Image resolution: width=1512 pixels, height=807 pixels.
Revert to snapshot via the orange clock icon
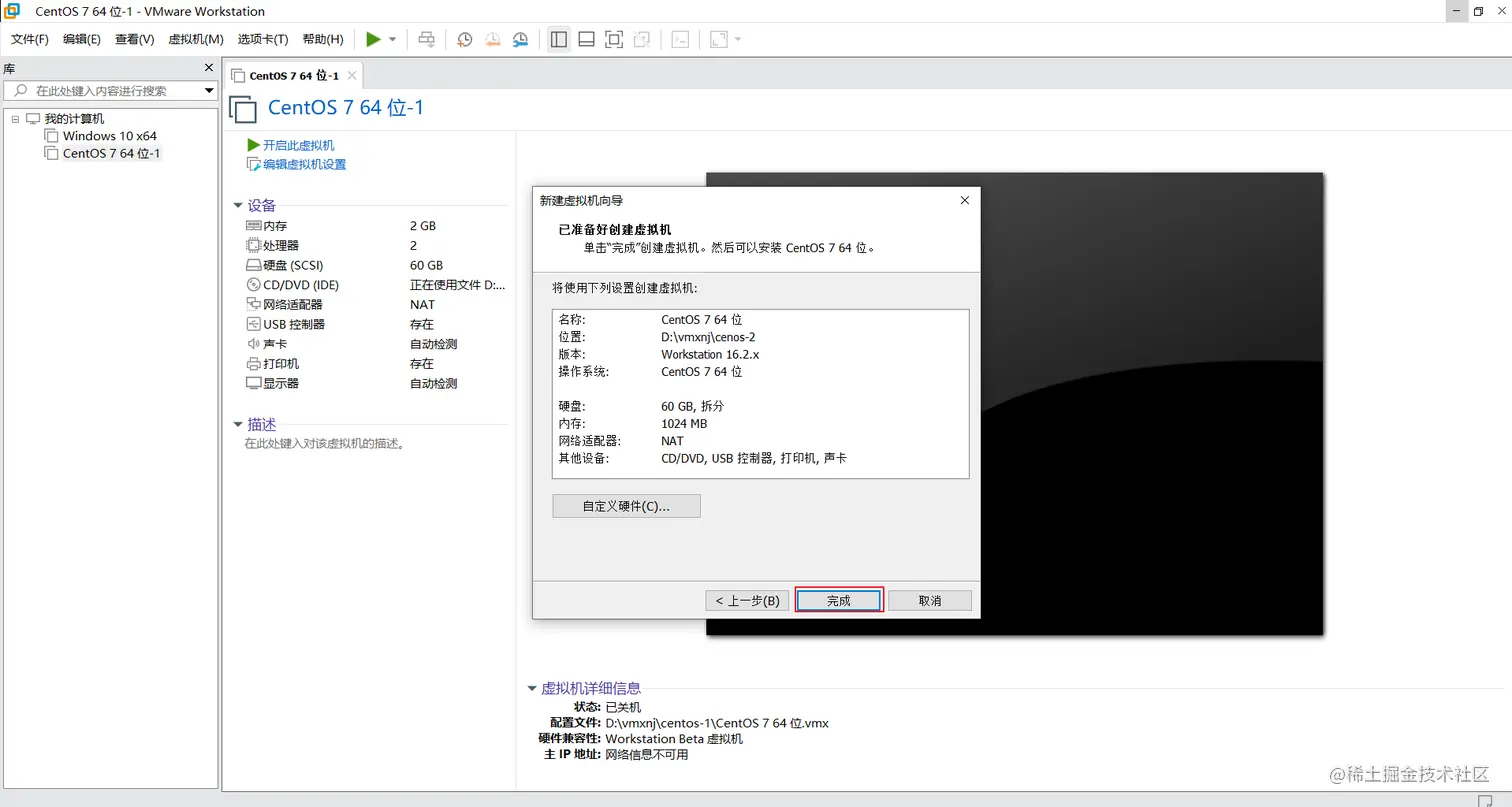coord(492,39)
